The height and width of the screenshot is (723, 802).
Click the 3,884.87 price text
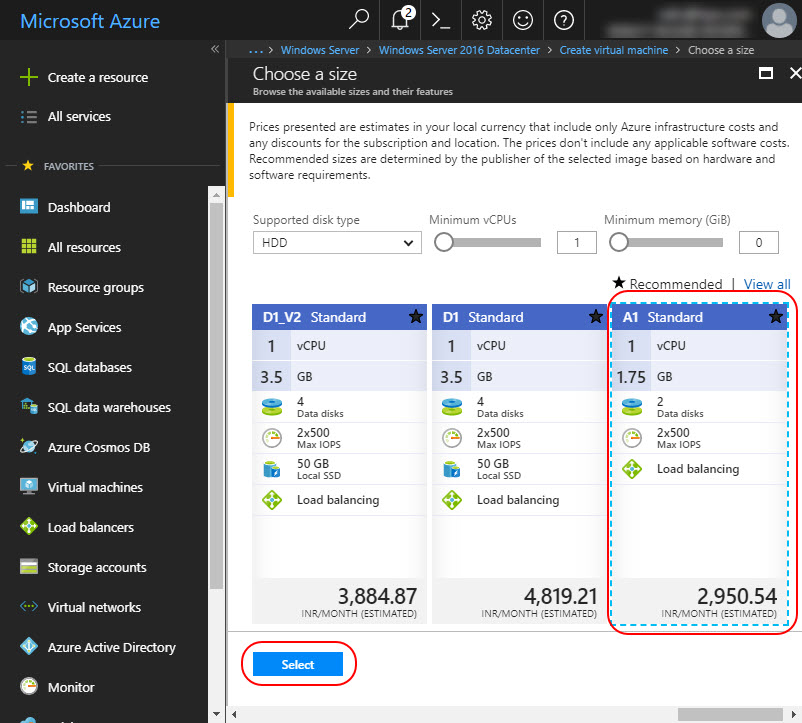tap(377, 596)
